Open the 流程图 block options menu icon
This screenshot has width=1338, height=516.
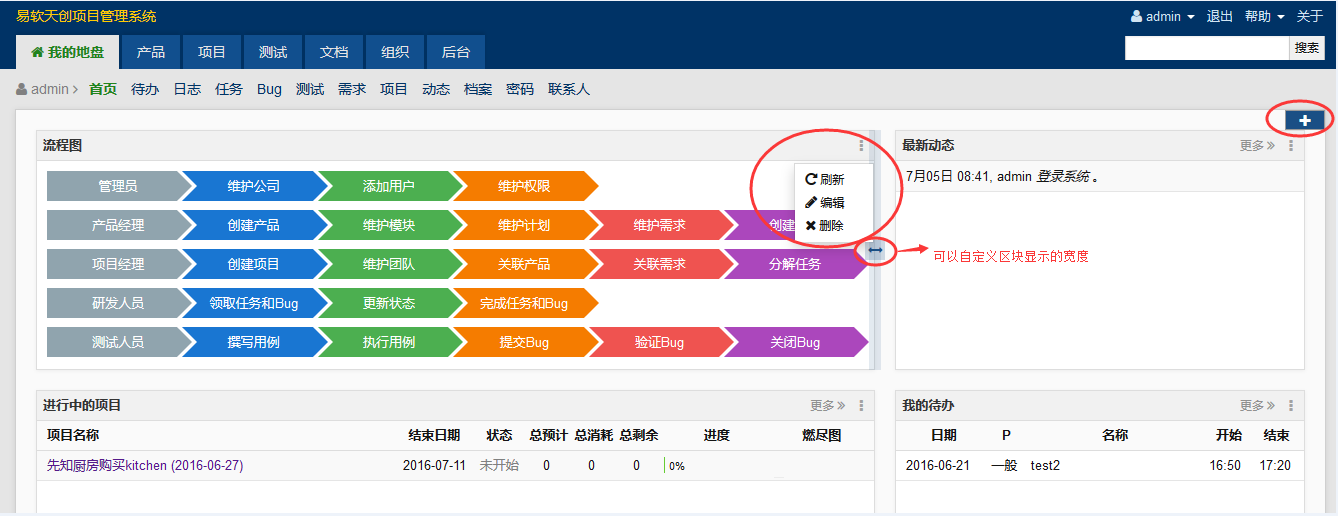(x=861, y=146)
